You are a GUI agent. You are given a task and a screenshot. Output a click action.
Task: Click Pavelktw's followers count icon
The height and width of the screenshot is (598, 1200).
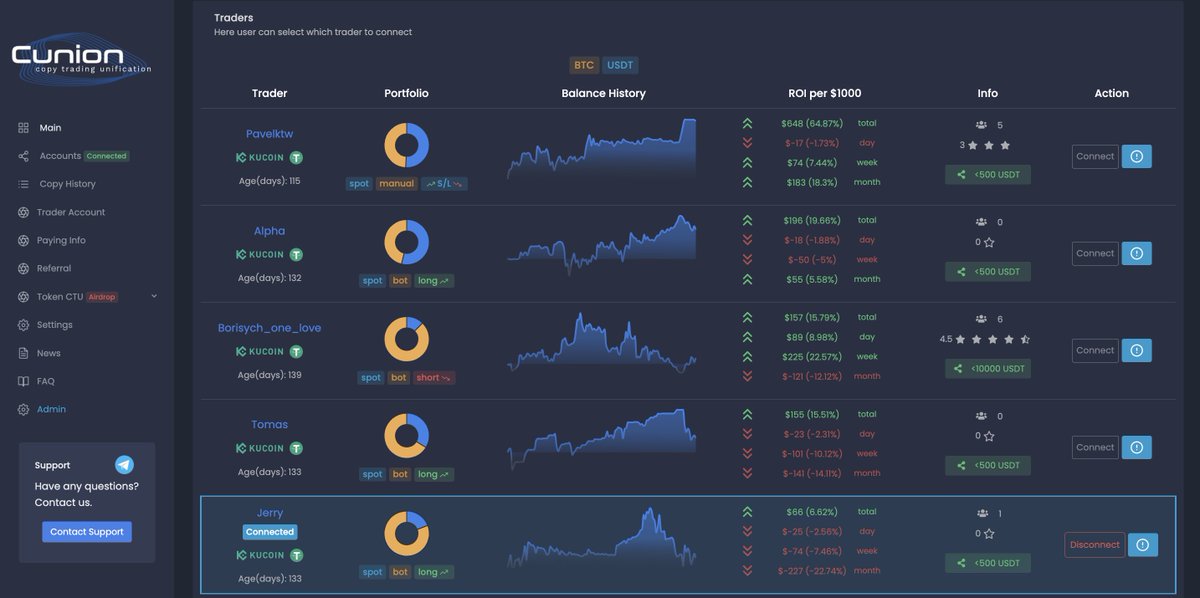[981, 125]
